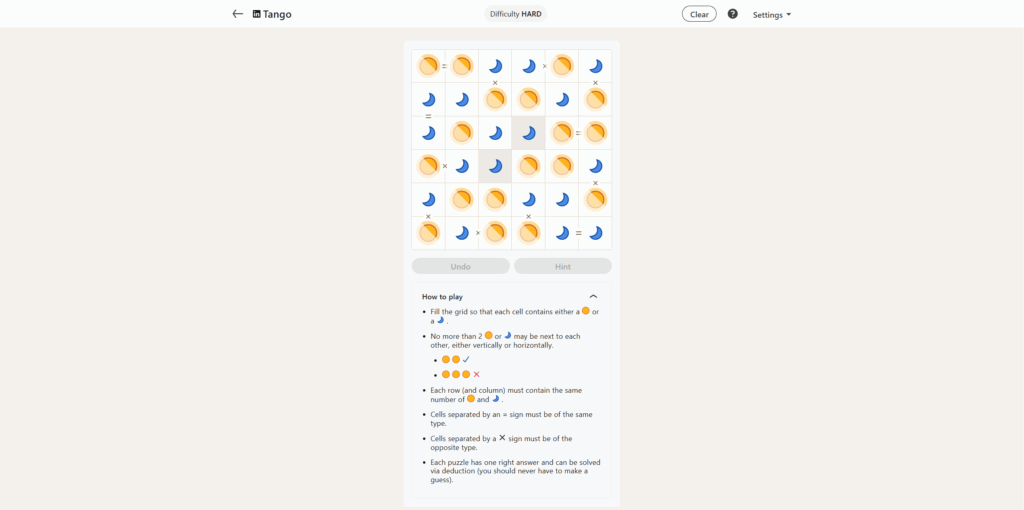1024x510 pixels.
Task: Click the sun in the bottom-left corner cell
Action: click(428, 233)
